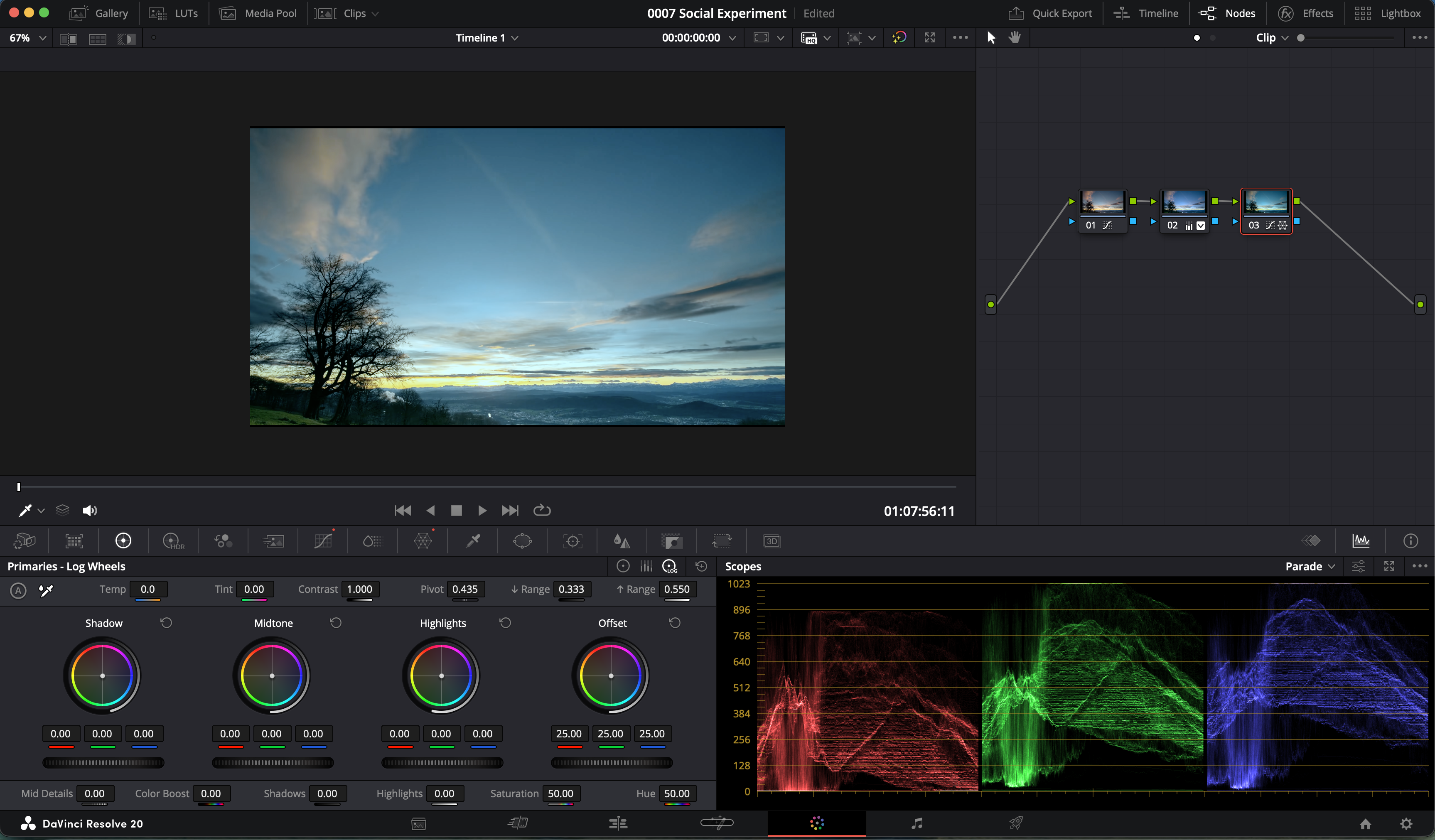Open the Blur sharpen palette

click(622, 540)
